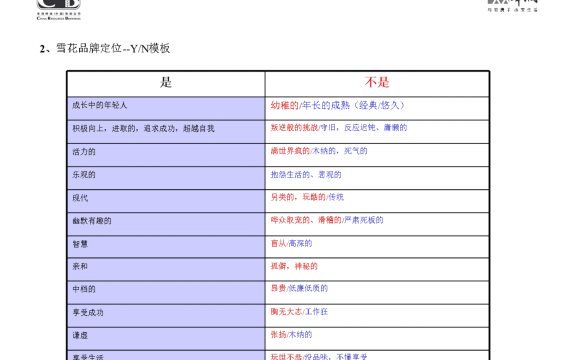Select the cell '智慧'
This screenshot has height=360, width=570.
click(x=166, y=247)
